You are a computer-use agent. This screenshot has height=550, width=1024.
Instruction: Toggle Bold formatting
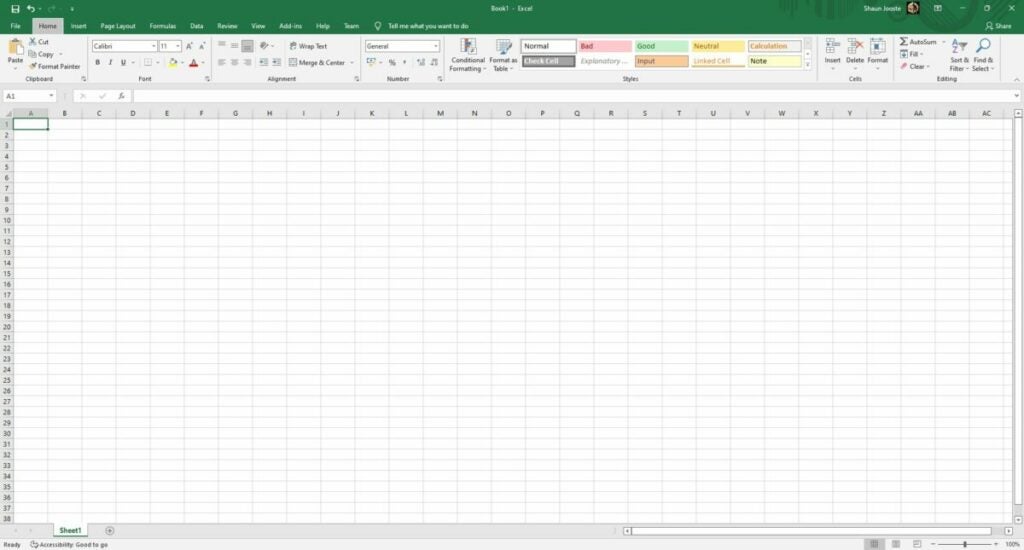click(x=97, y=63)
